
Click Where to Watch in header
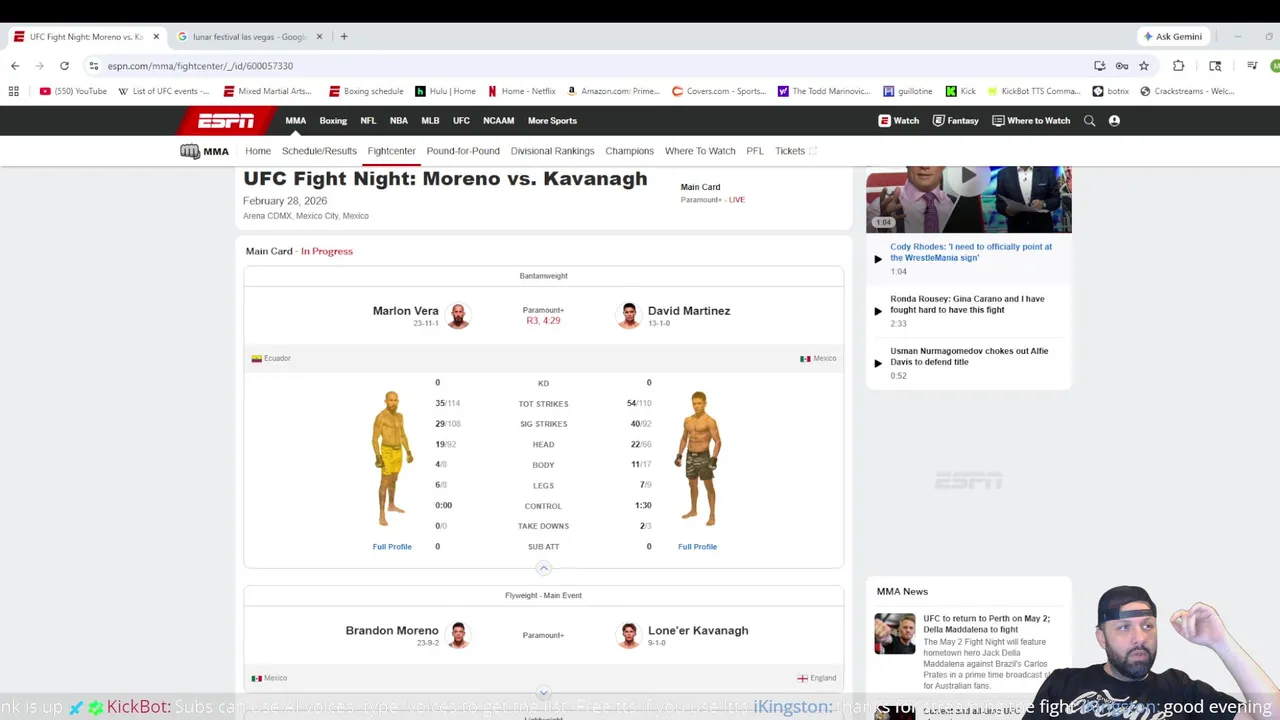tap(1031, 121)
